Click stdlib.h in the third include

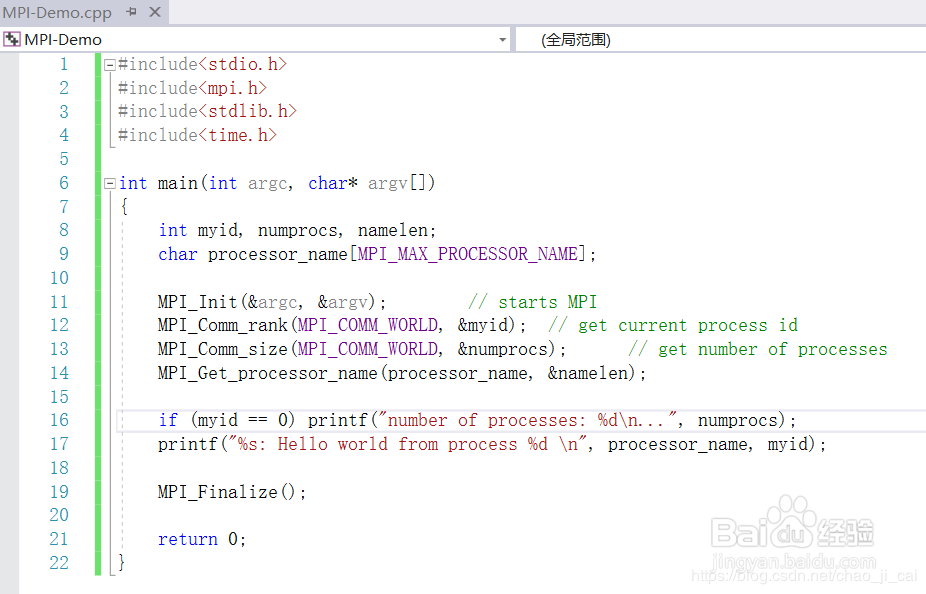point(247,112)
